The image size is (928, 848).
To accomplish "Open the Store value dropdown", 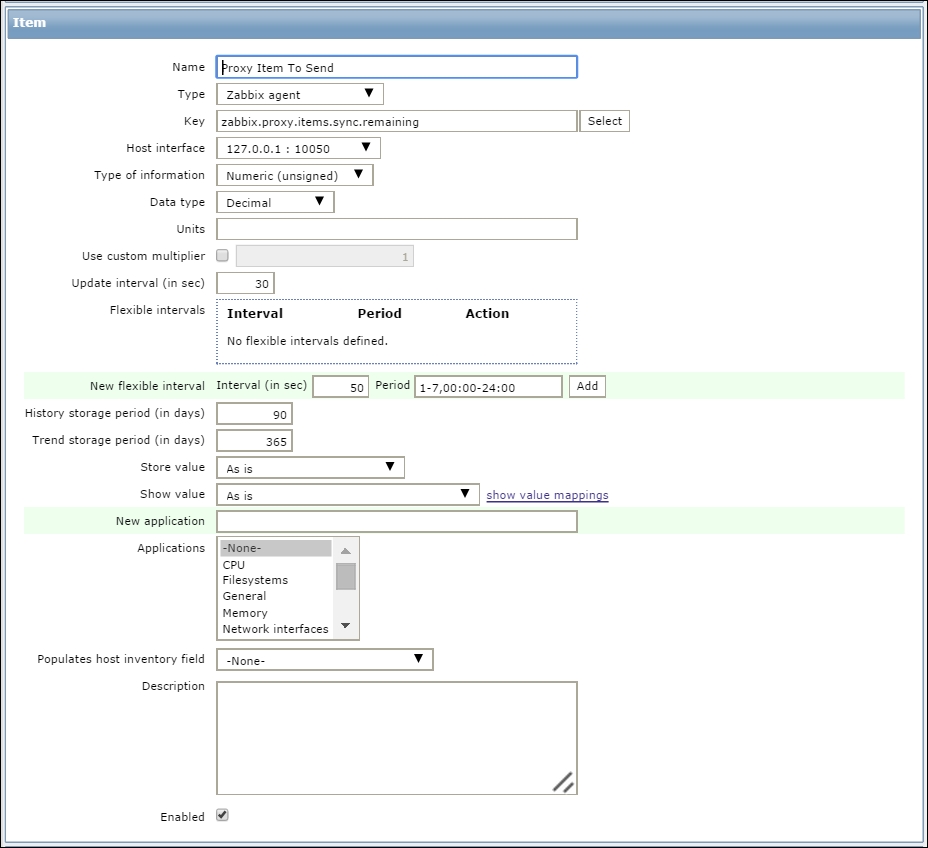I will point(310,467).
